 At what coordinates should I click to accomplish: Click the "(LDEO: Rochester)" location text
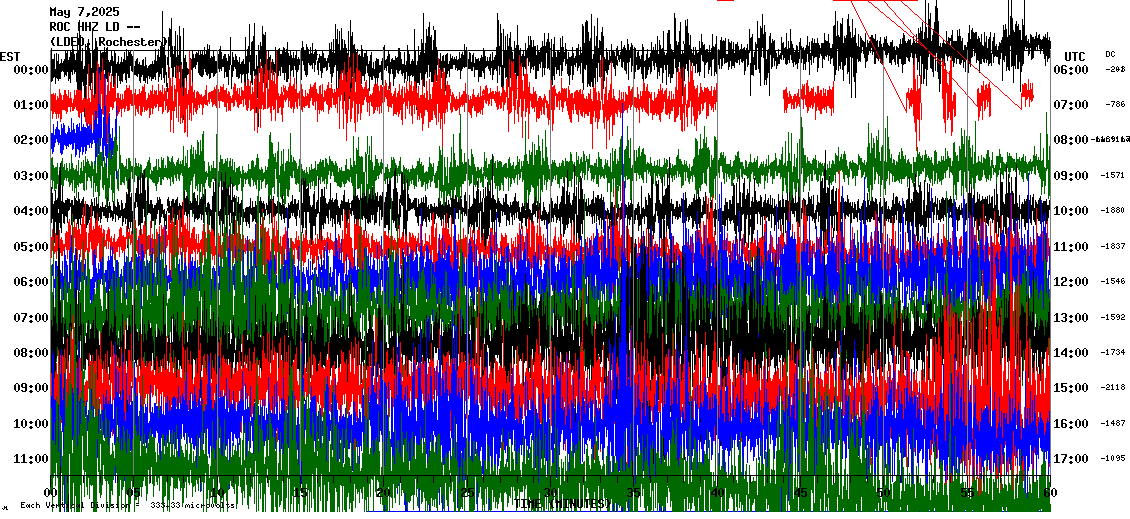pos(109,43)
